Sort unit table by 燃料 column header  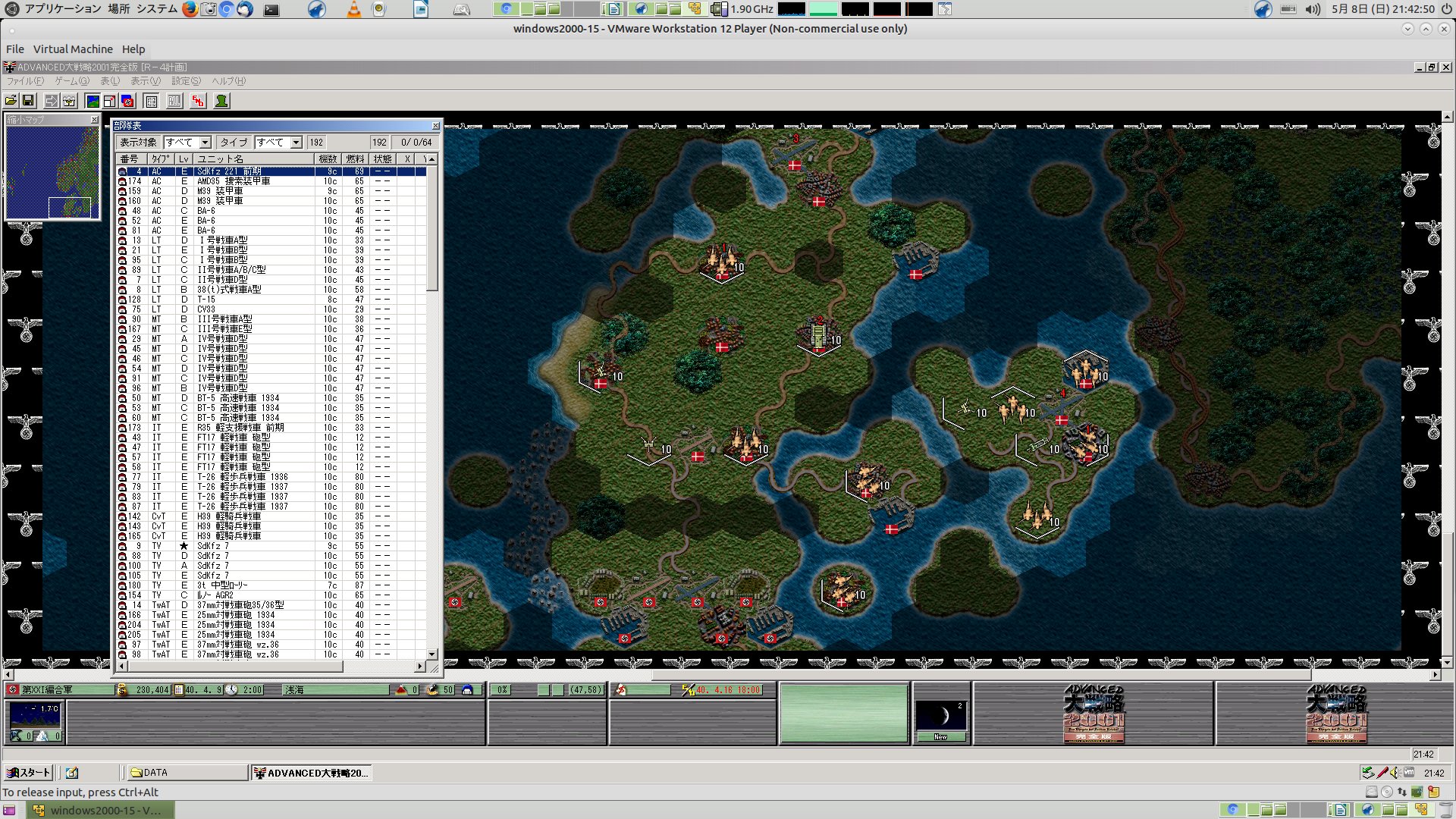coord(356,159)
